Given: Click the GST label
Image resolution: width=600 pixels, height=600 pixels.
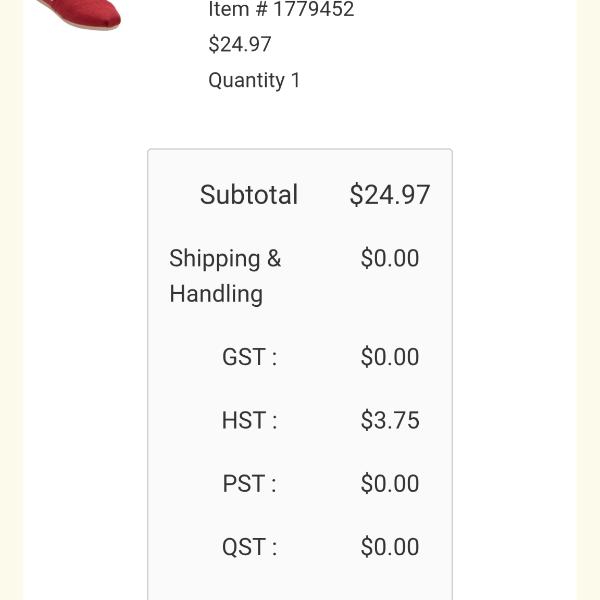Looking at the screenshot, I should click(249, 357).
